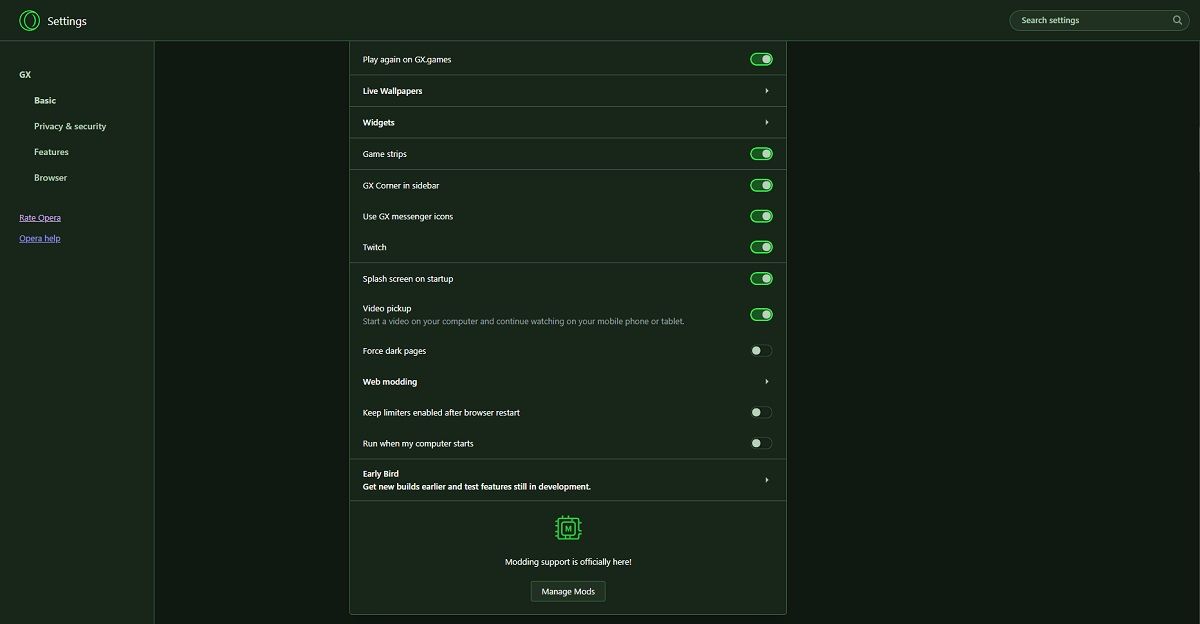Disable Play again on GX.games toggle
1200x624 pixels.
click(x=761, y=60)
